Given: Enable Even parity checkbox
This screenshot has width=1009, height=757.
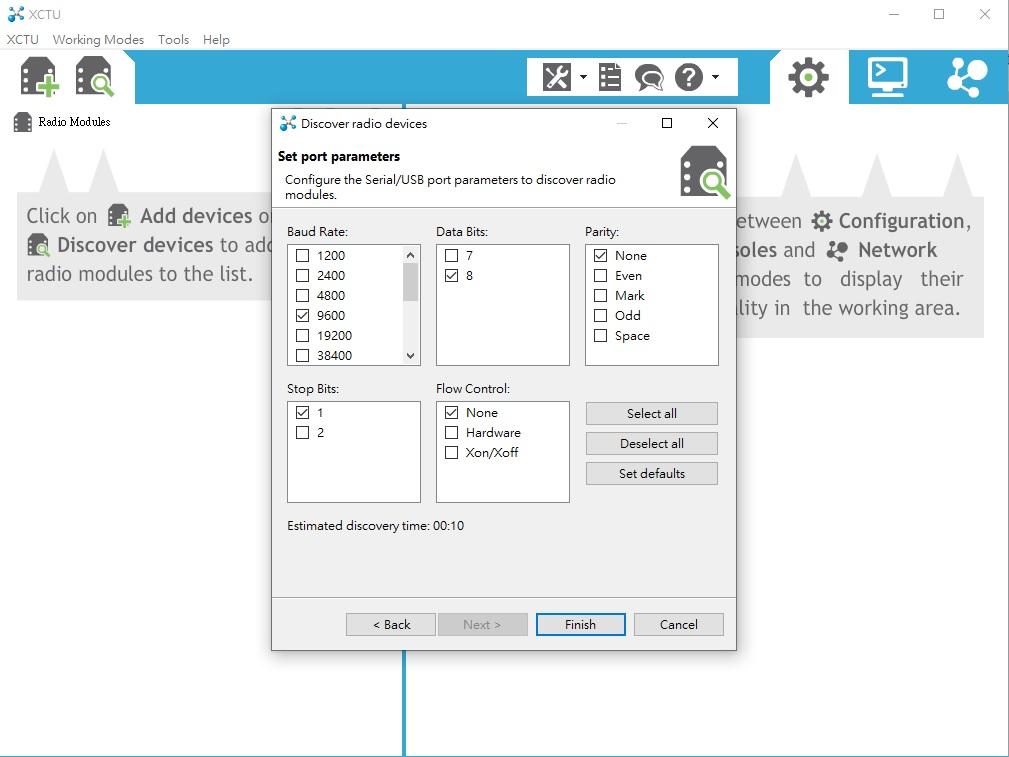Looking at the screenshot, I should 600,276.
